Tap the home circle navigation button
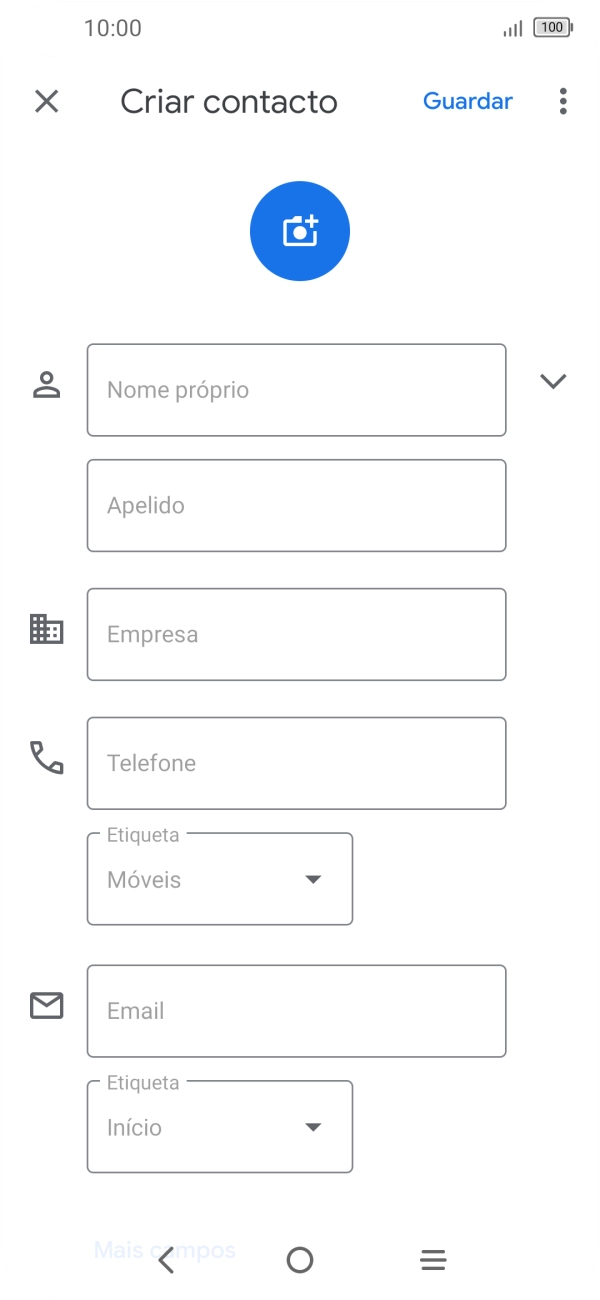The width and height of the screenshot is (600, 1300). pyautogui.click(x=299, y=1259)
